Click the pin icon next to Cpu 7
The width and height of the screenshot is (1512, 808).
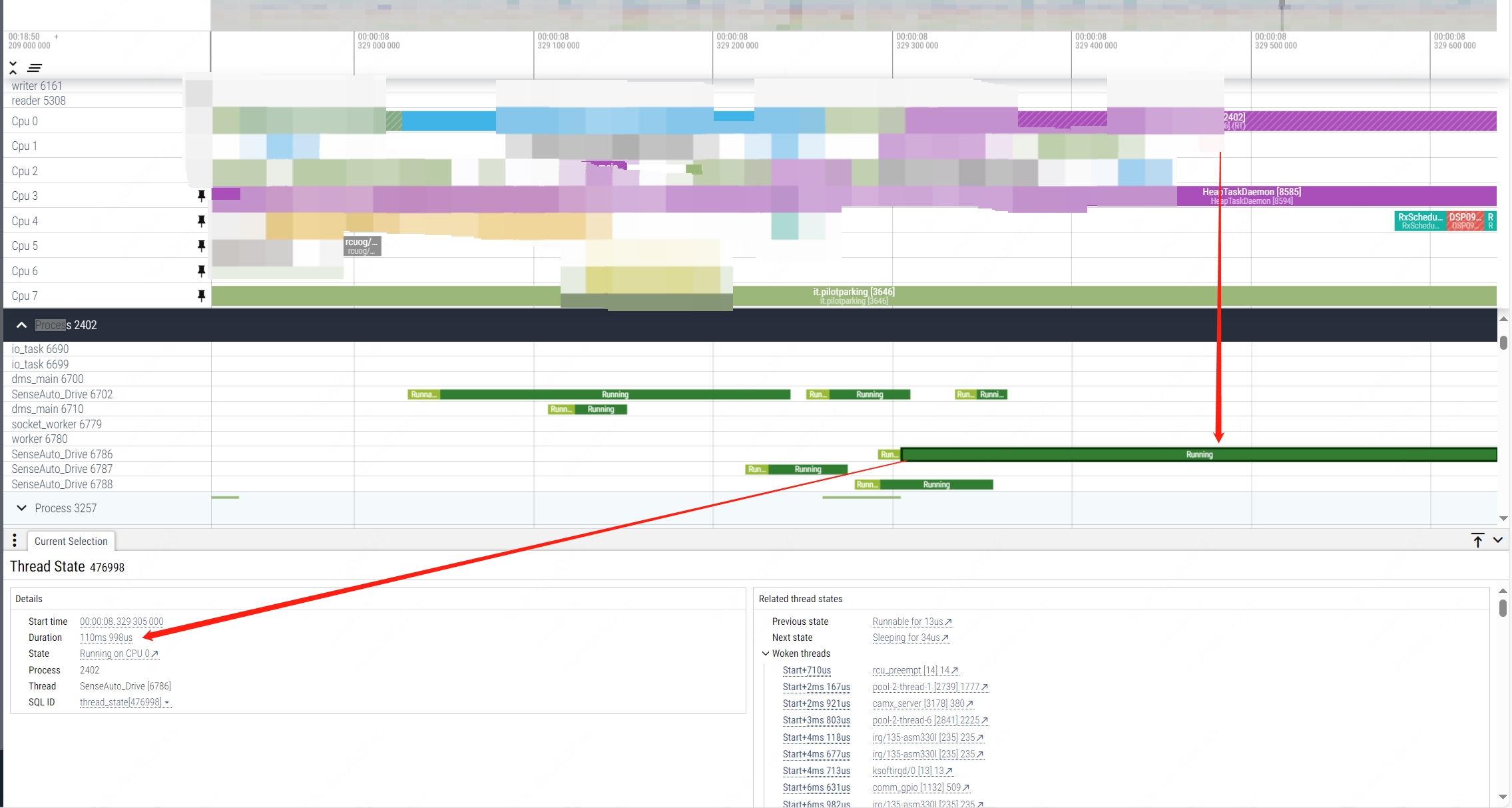pos(201,296)
